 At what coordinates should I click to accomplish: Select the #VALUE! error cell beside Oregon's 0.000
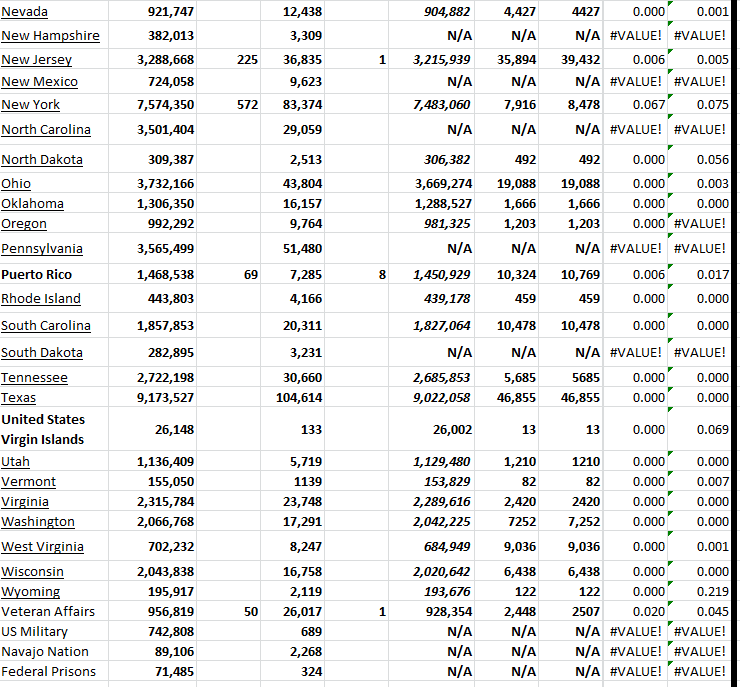[x=700, y=224]
